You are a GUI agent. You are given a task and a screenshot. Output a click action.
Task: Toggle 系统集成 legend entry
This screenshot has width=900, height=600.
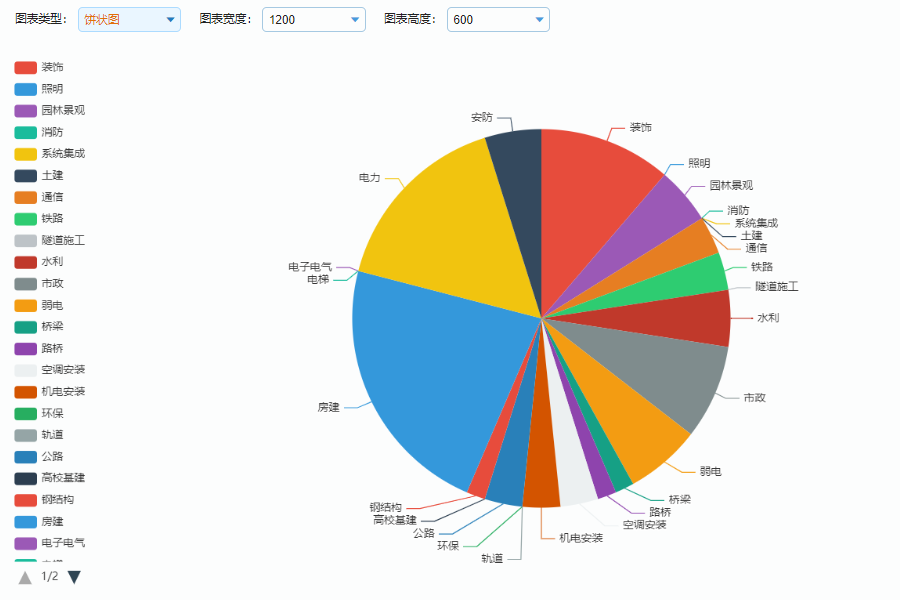50,153
